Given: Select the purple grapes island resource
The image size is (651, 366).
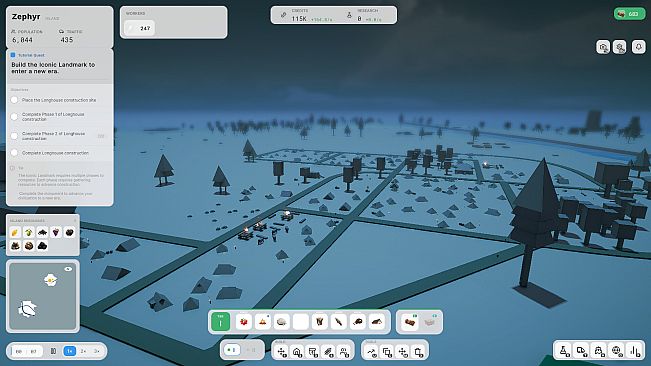Looking at the screenshot, I should [56, 232].
